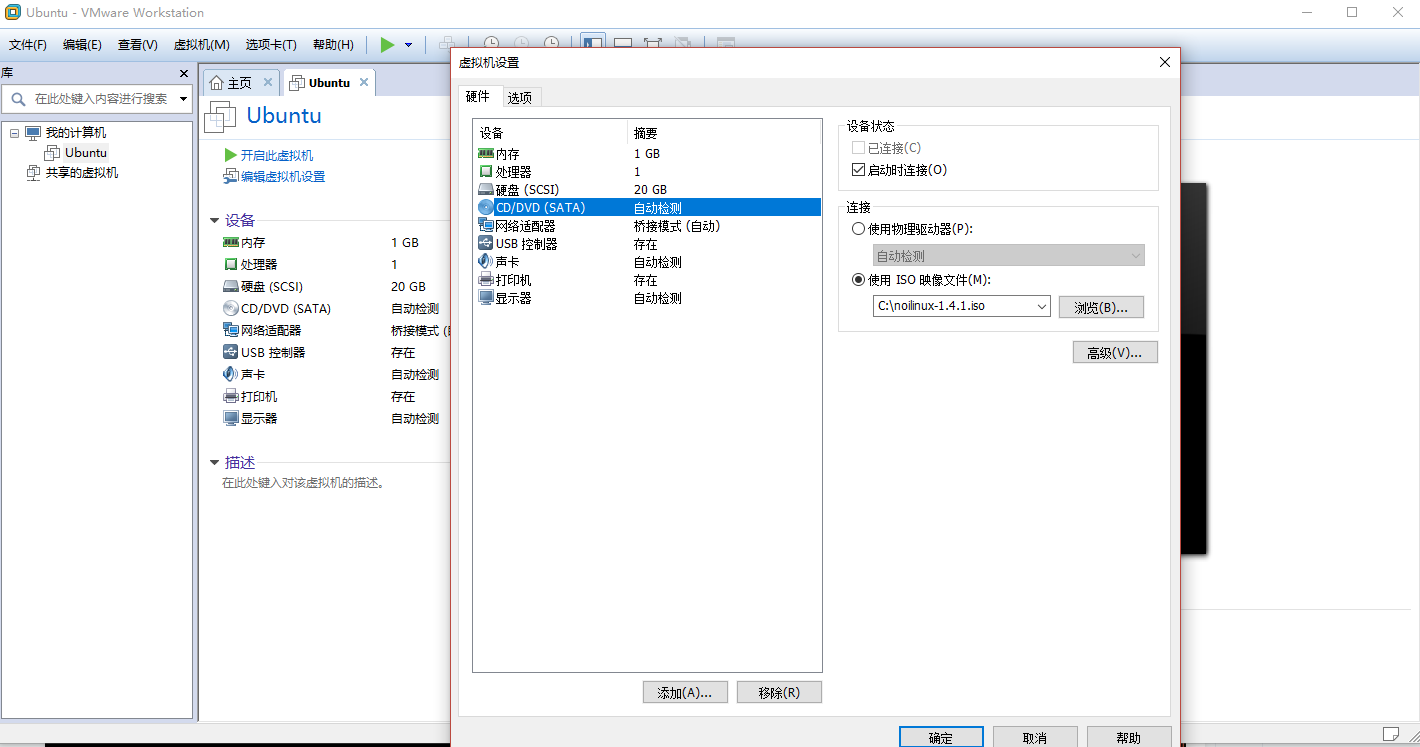Click 硬盘 disk icon in Ubuntu tab devices
The height and width of the screenshot is (747, 1420).
[x=231, y=287]
